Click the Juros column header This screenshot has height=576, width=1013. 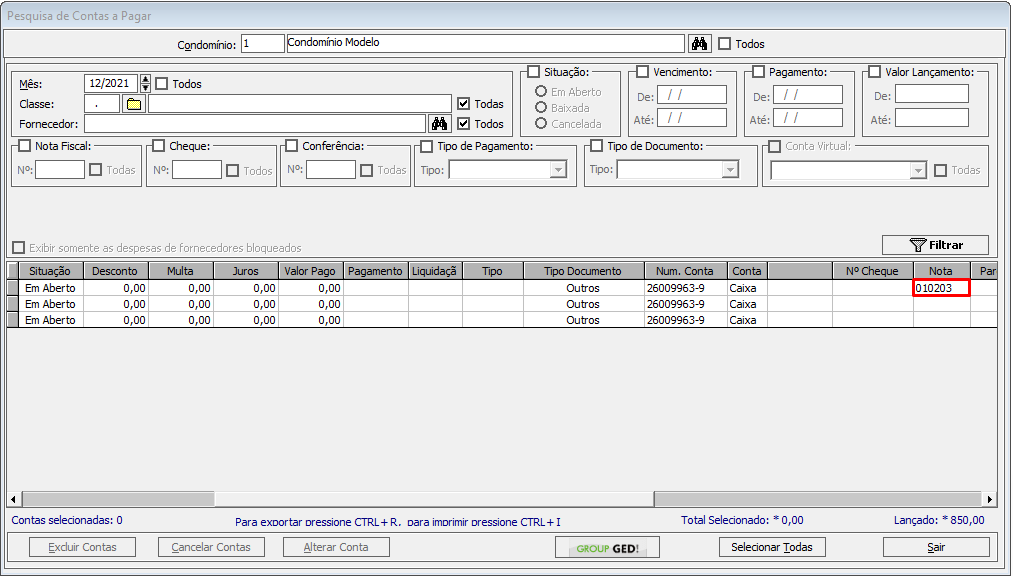coord(246,271)
